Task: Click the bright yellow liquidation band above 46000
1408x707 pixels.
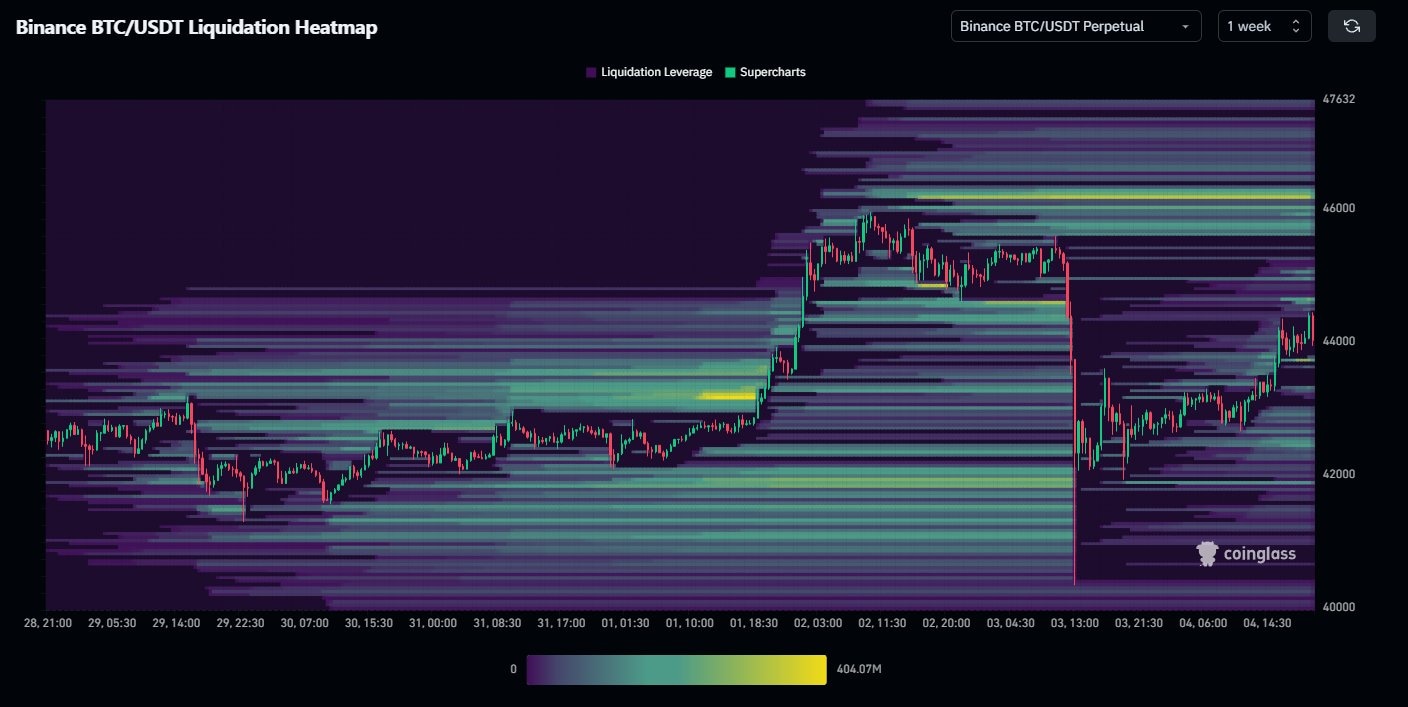Action: 1113,197
